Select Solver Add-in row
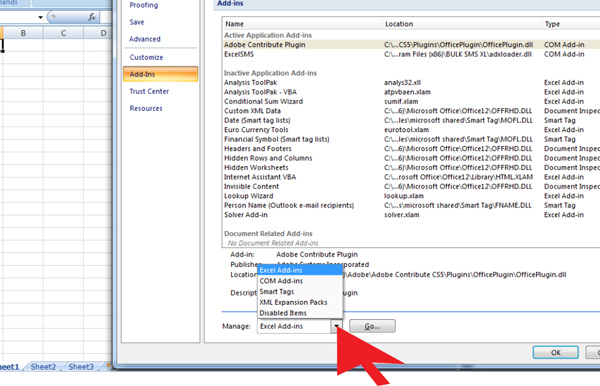This screenshot has height=386, width=600. coord(411,215)
